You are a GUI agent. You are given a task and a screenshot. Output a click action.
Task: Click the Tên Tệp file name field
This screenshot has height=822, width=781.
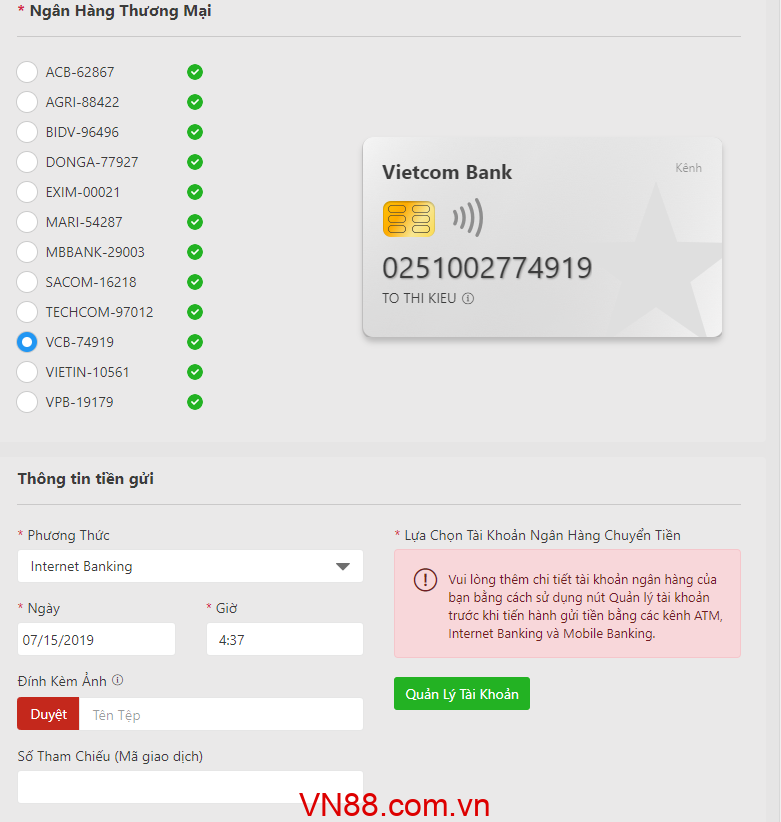tap(221, 714)
